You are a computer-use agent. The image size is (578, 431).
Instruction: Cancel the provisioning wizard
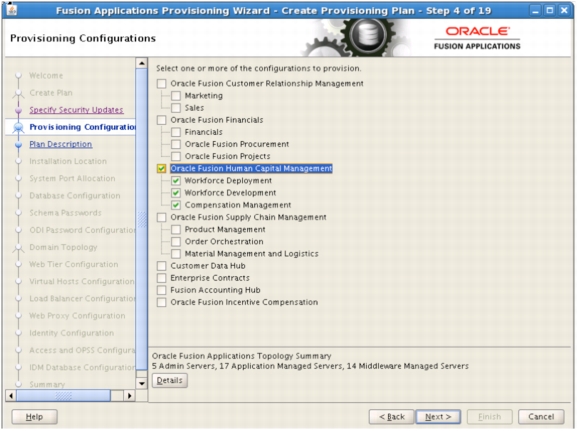pos(541,417)
